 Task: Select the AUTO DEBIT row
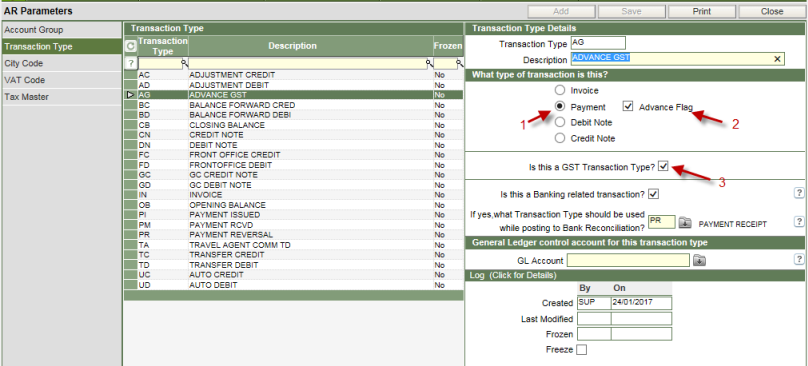294,285
